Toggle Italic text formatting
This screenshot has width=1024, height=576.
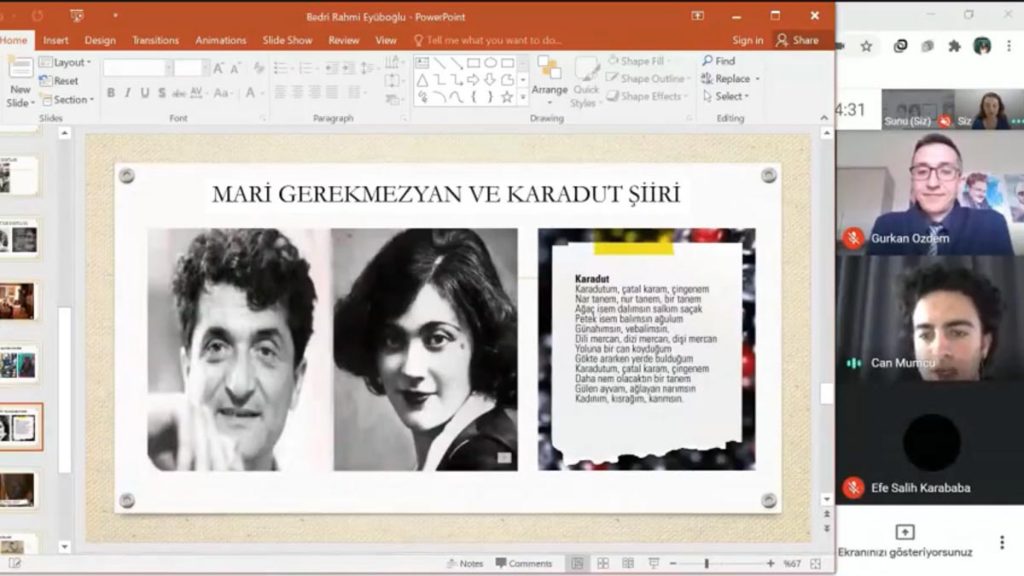(128, 93)
